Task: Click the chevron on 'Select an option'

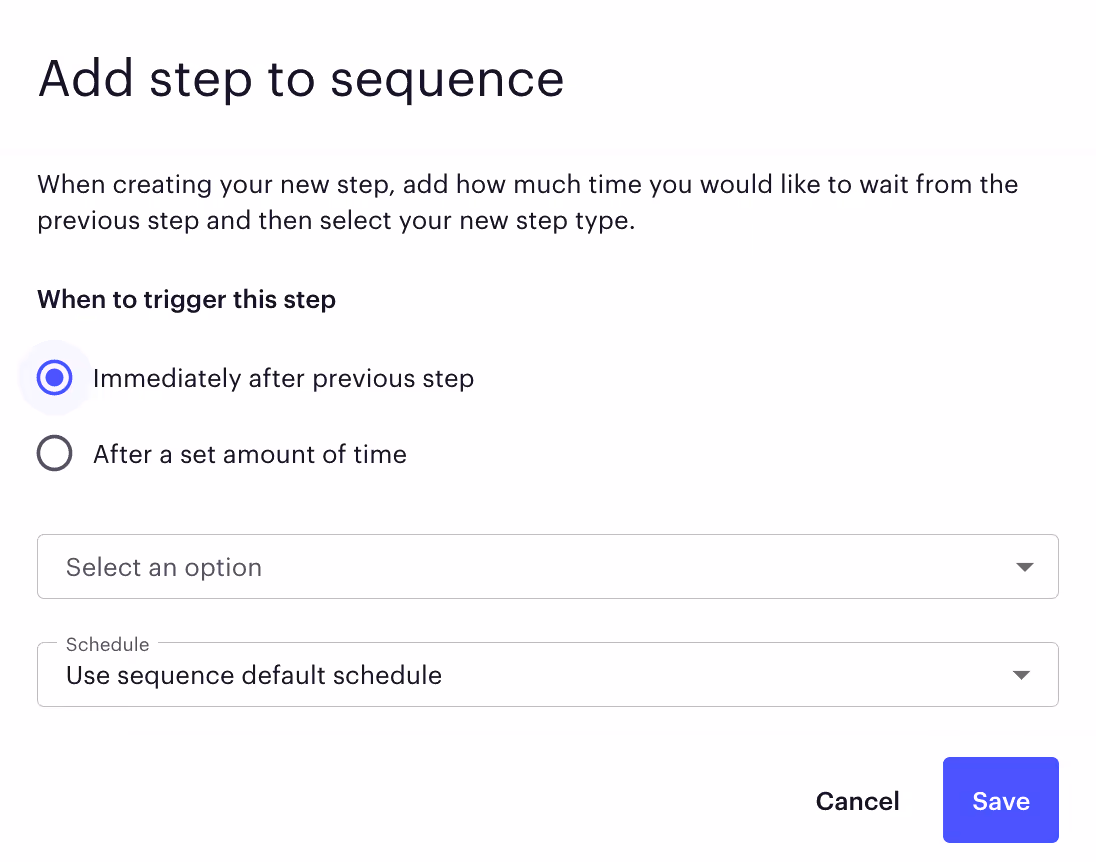Action: pos(1024,566)
